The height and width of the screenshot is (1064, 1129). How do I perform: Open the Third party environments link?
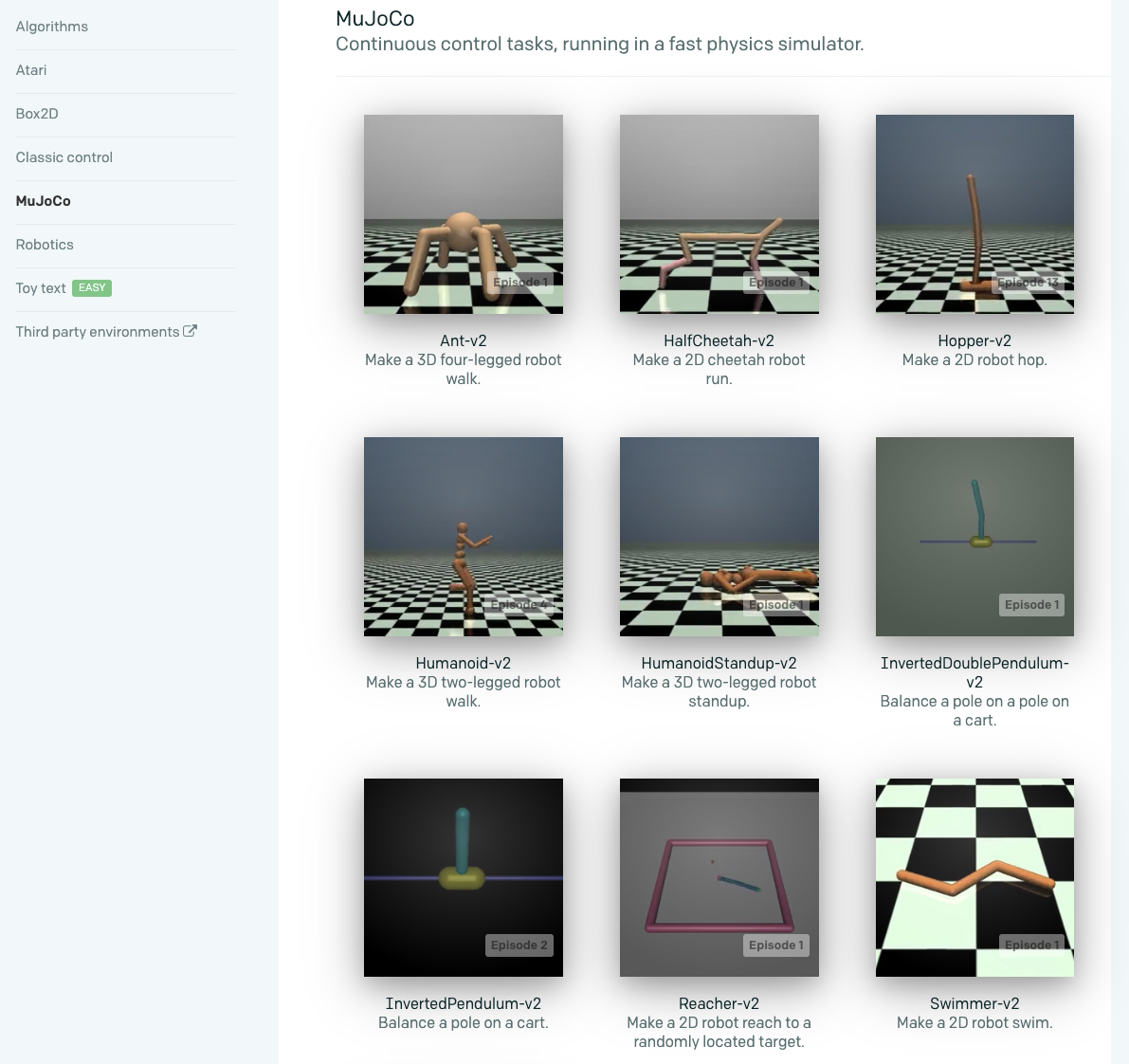98,332
